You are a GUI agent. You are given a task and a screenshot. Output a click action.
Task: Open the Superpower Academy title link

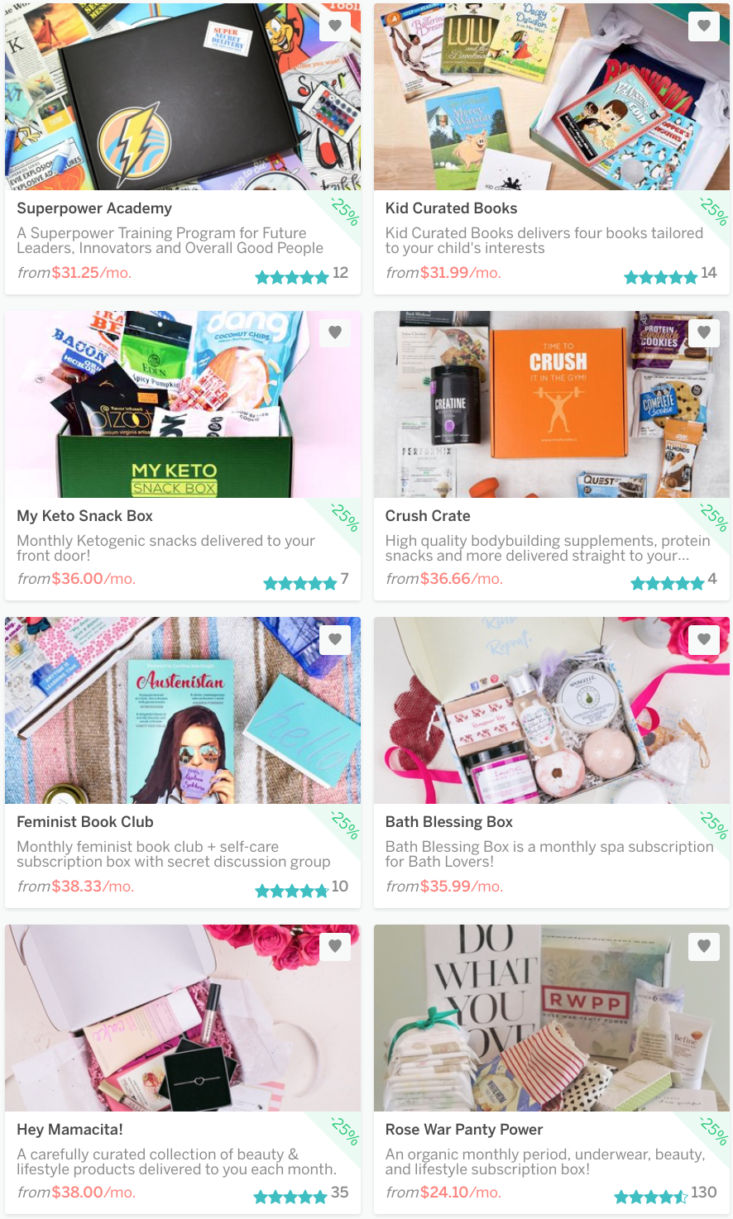click(94, 208)
